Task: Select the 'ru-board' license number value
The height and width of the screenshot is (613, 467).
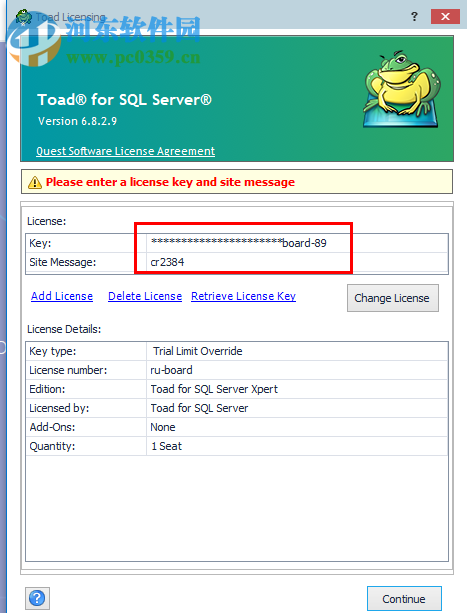Action: 171,370
